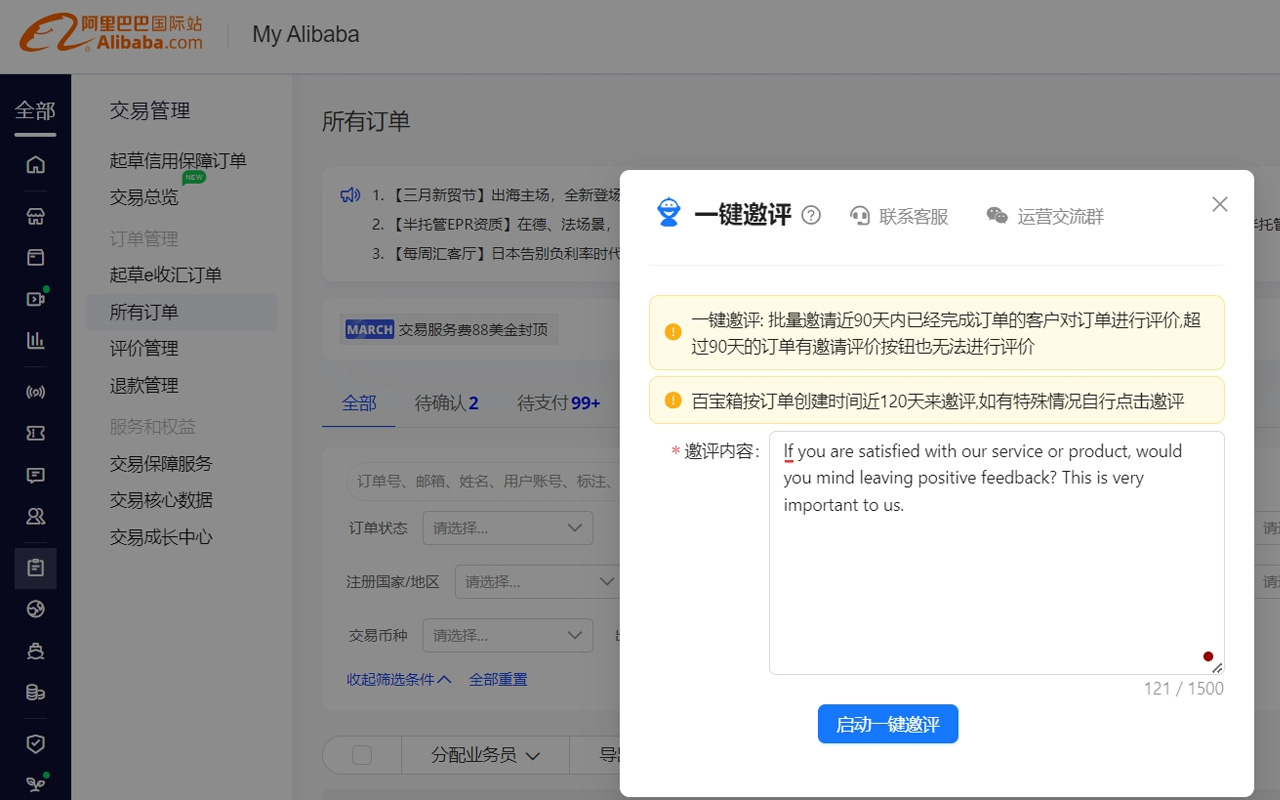1280x800 pixels.
Task: Switch to the 待确认 tab
Action: point(446,403)
